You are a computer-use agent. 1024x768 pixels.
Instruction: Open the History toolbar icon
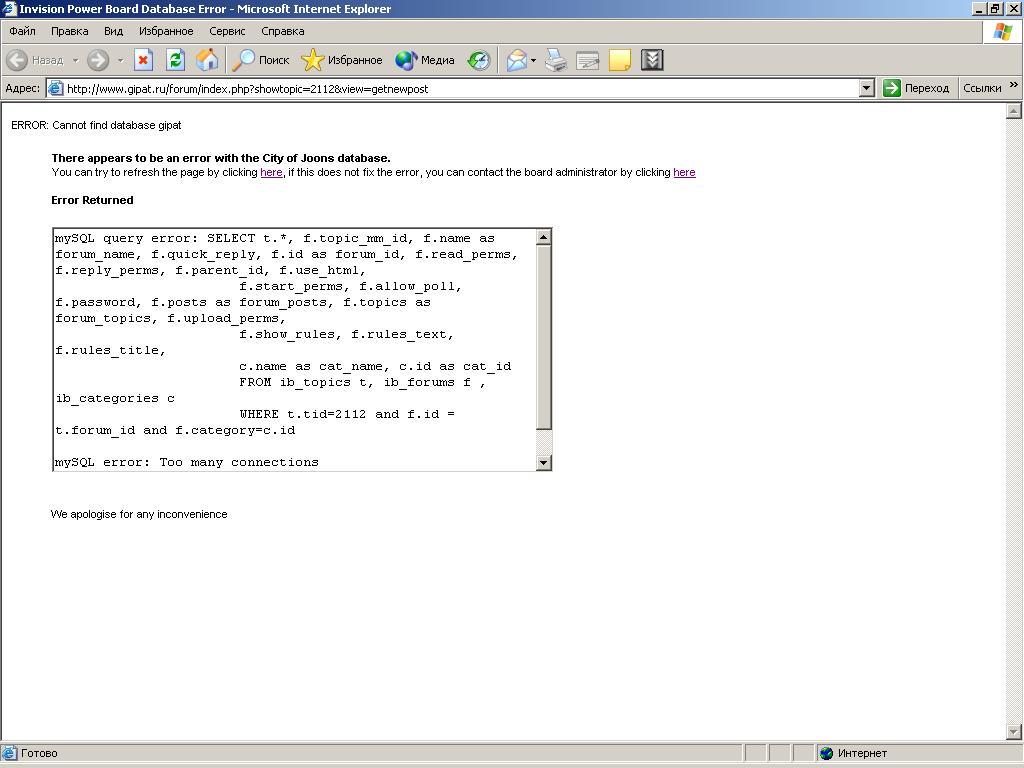479,60
